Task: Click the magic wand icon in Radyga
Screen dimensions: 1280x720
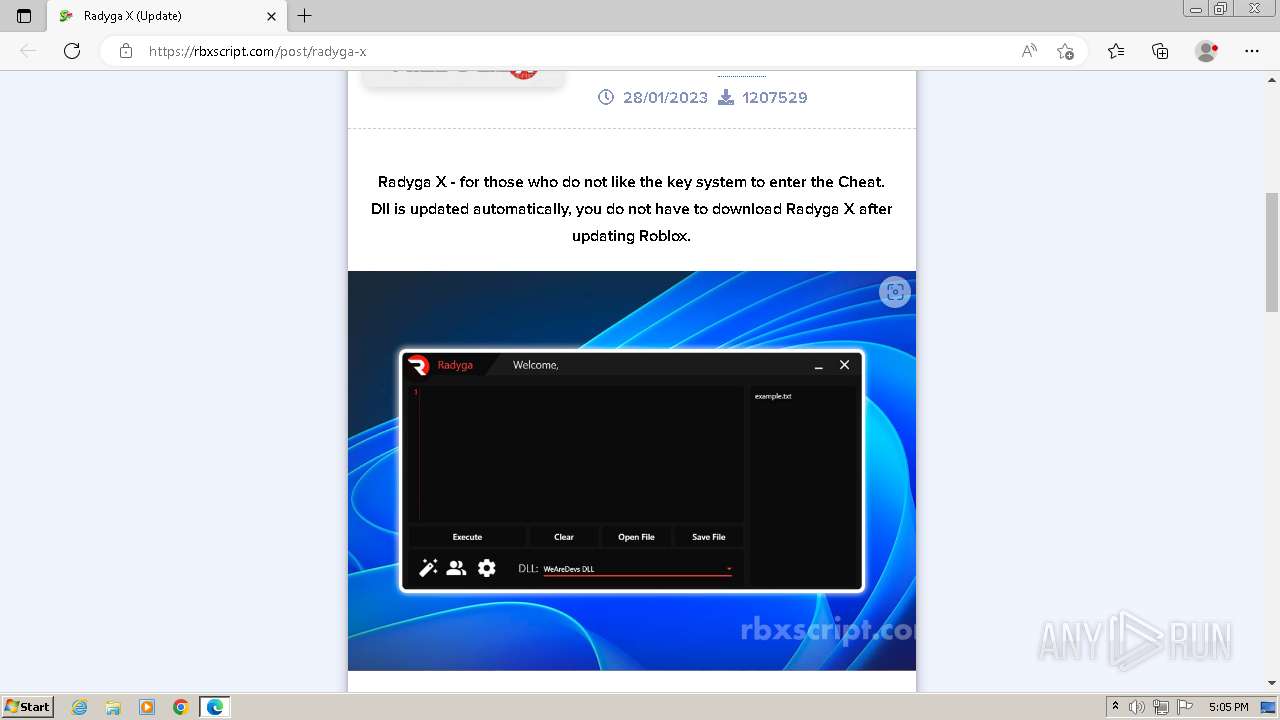Action: (x=428, y=568)
